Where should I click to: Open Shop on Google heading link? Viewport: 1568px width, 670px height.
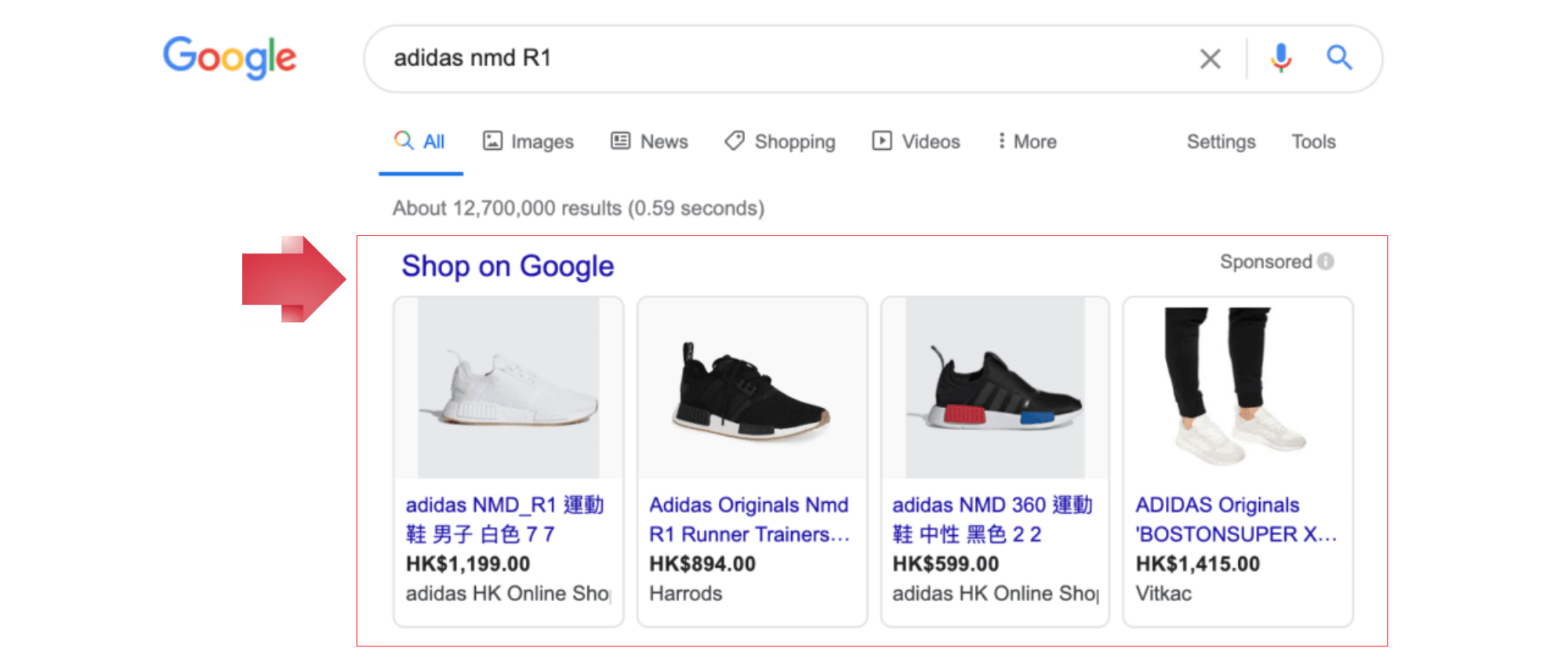coord(508,266)
